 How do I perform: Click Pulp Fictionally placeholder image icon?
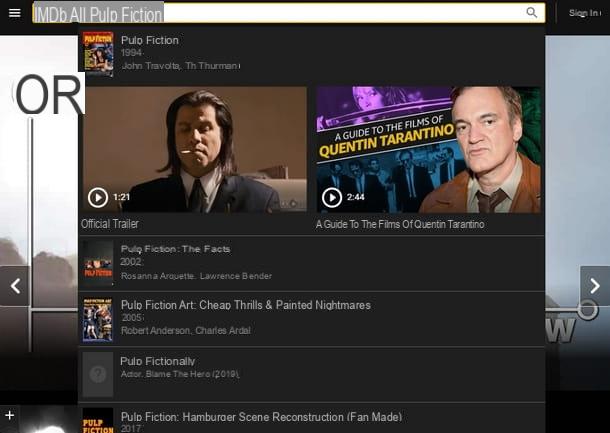point(98,375)
